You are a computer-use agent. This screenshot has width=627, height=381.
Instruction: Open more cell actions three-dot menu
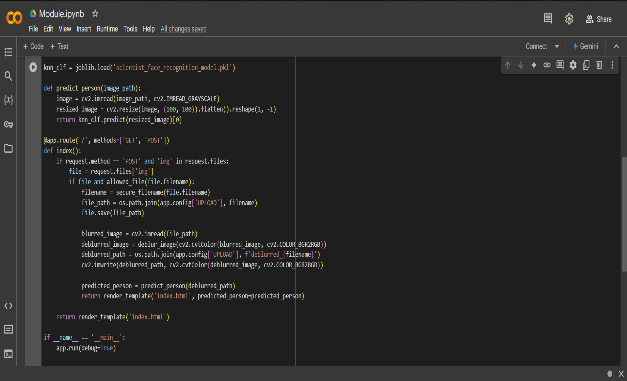(612, 65)
